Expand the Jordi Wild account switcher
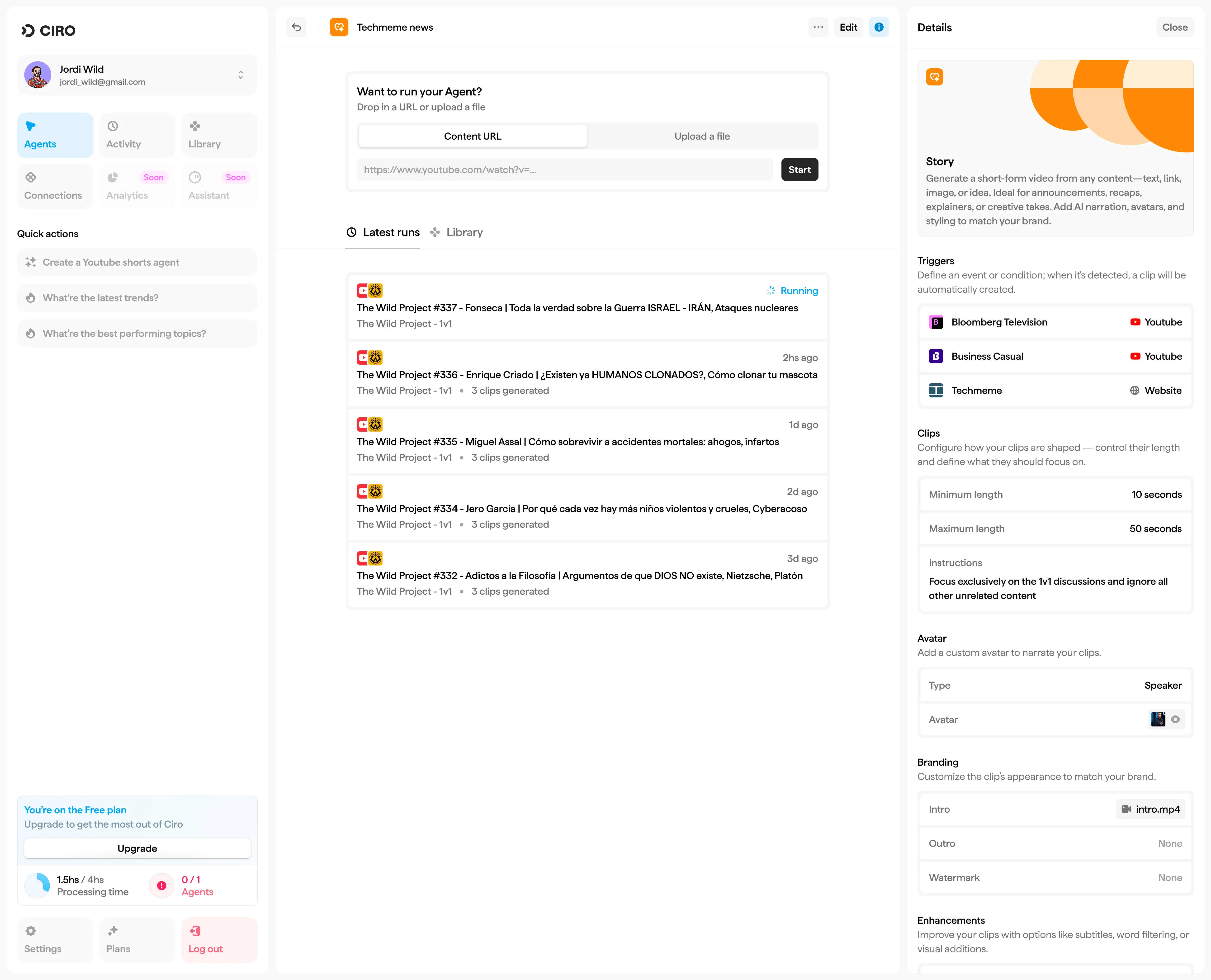Screen dimensions: 1211x980 pos(241,75)
